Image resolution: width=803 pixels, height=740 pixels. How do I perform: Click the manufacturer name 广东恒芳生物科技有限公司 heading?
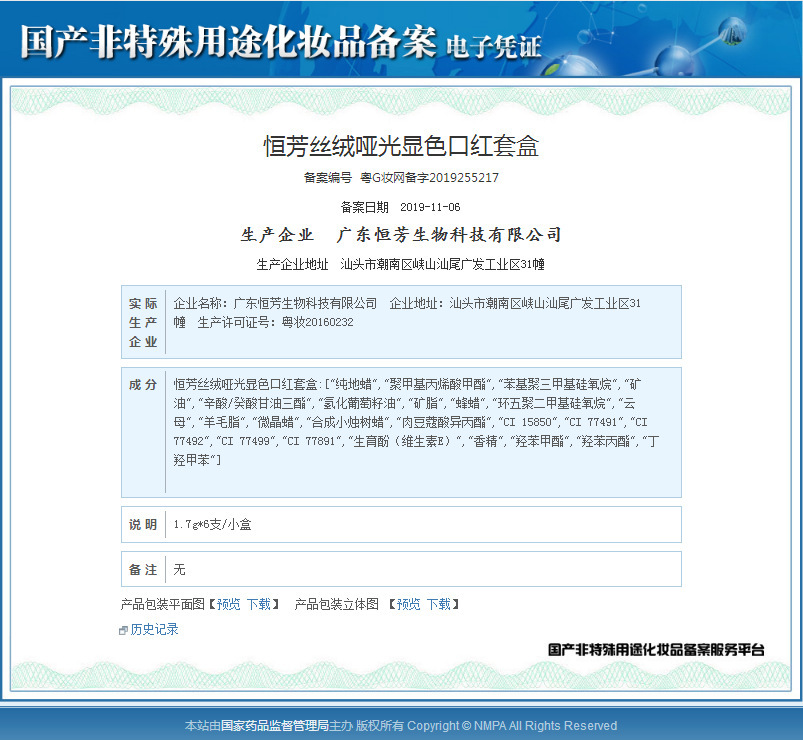[449, 235]
